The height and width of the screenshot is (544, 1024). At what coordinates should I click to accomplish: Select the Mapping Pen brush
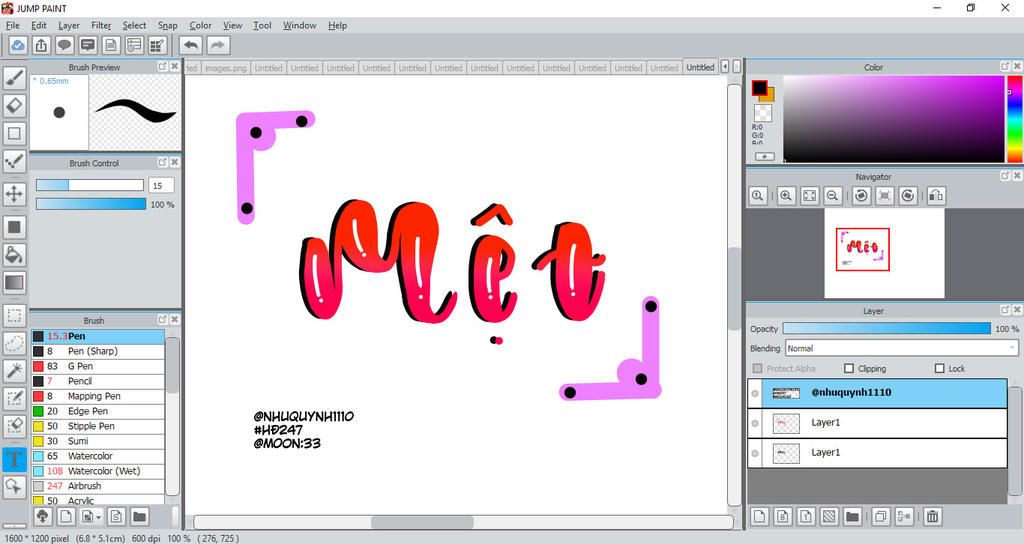coord(98,396)
